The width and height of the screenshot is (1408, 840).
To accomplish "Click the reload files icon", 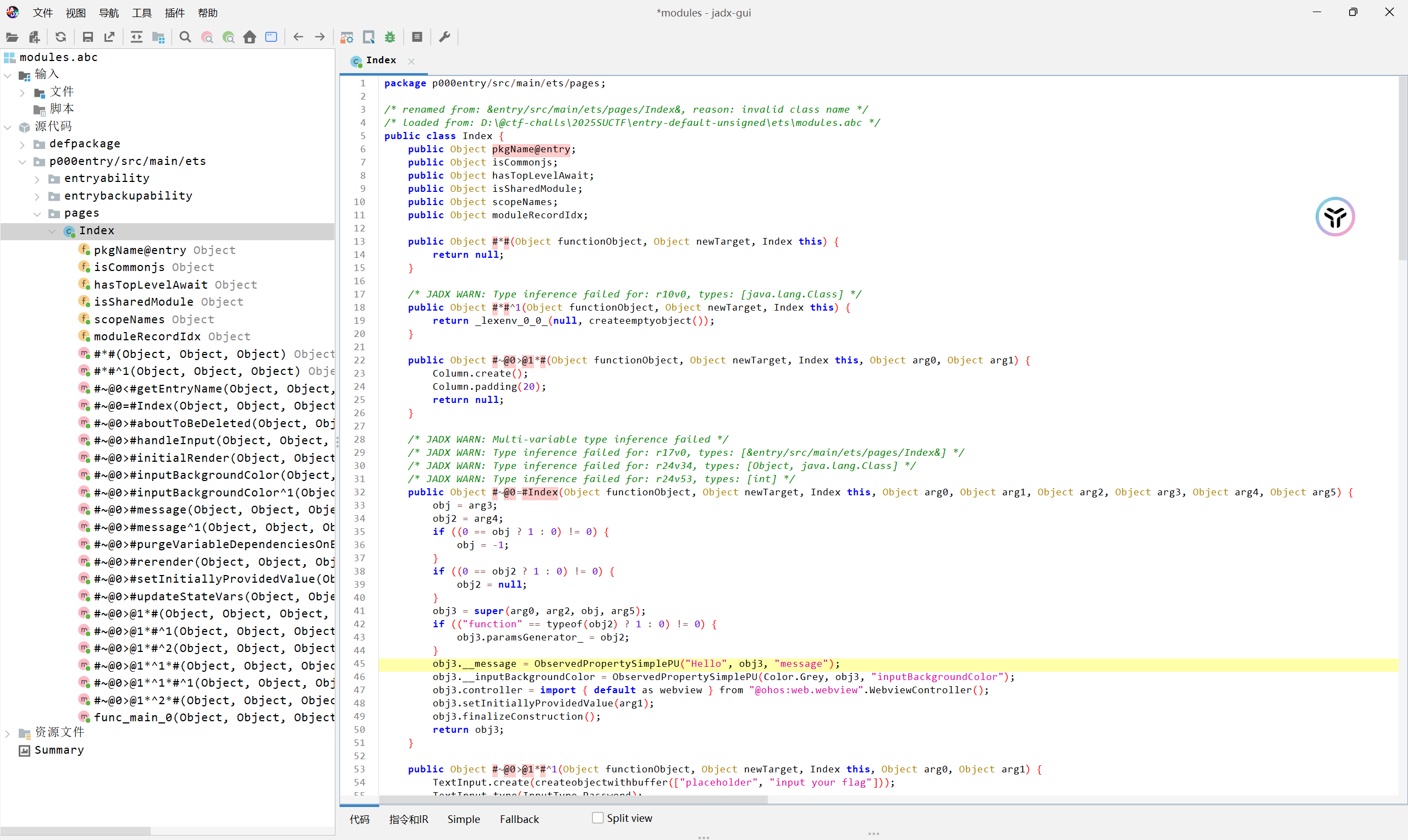I will (x=61, y=37).
